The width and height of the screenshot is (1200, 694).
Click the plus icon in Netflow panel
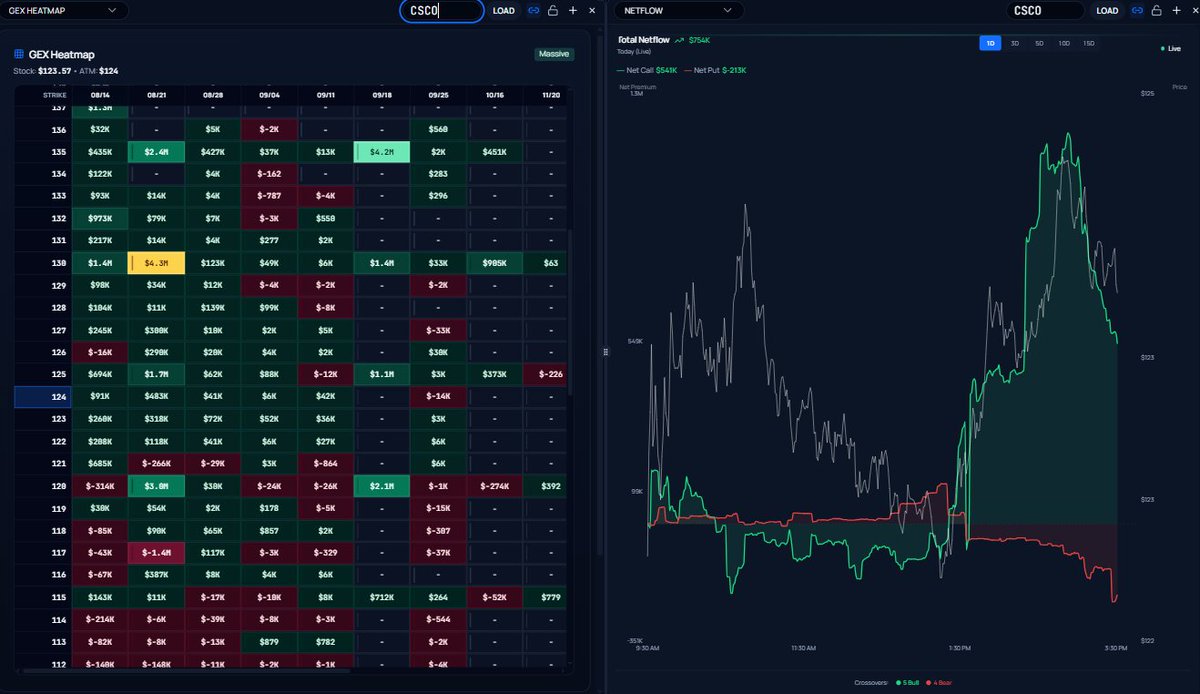(x=1175, y=10)
